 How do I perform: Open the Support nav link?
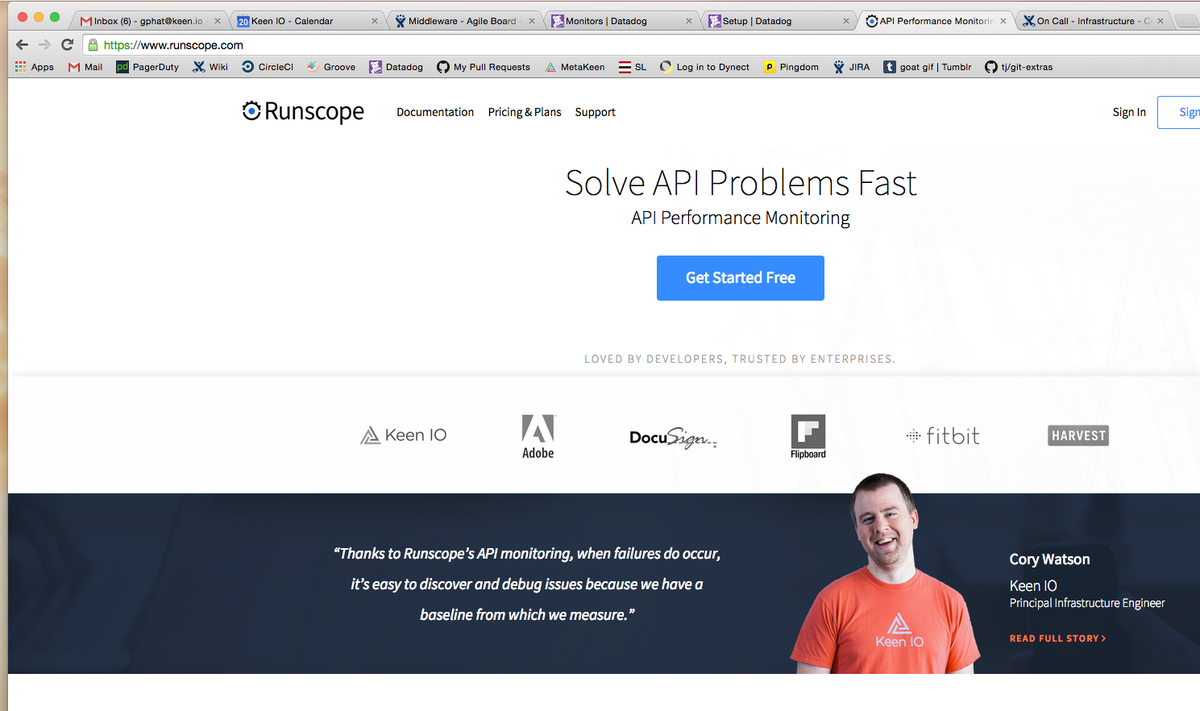click(x=595, y=112)
